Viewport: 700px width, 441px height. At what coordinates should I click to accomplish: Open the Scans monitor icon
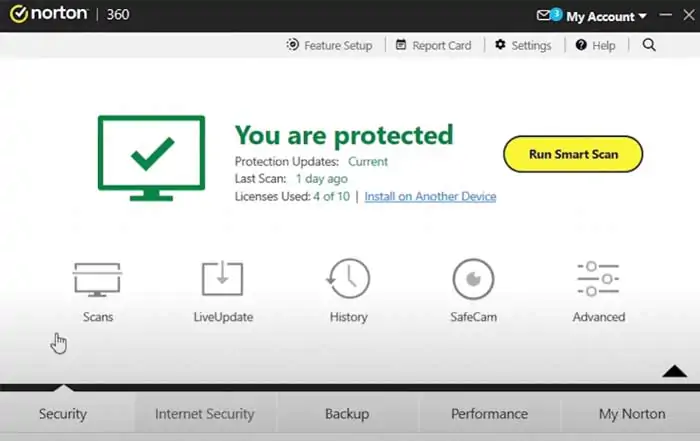coord(98,279)
